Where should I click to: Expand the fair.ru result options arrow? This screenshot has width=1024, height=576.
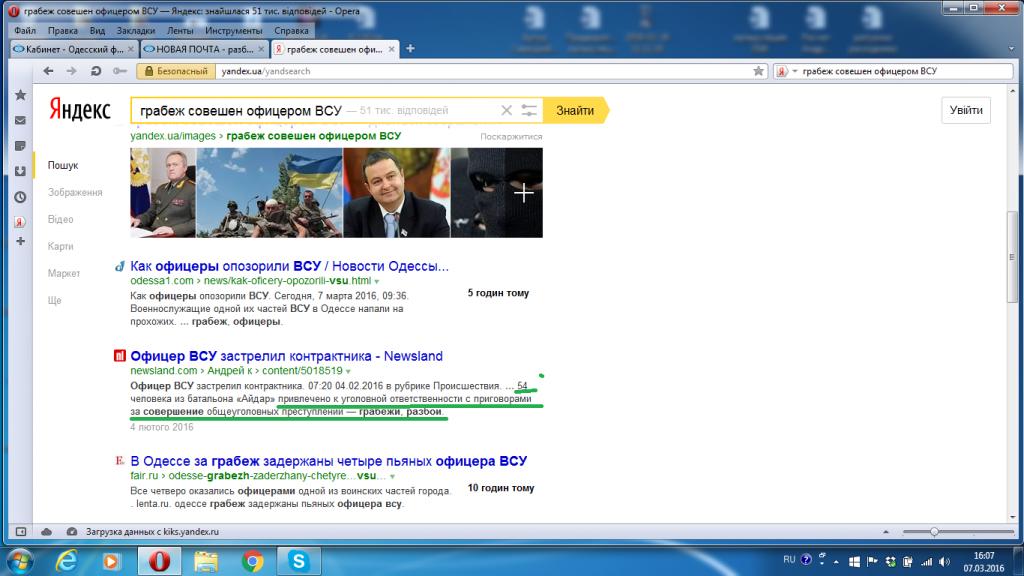[392, 477]
